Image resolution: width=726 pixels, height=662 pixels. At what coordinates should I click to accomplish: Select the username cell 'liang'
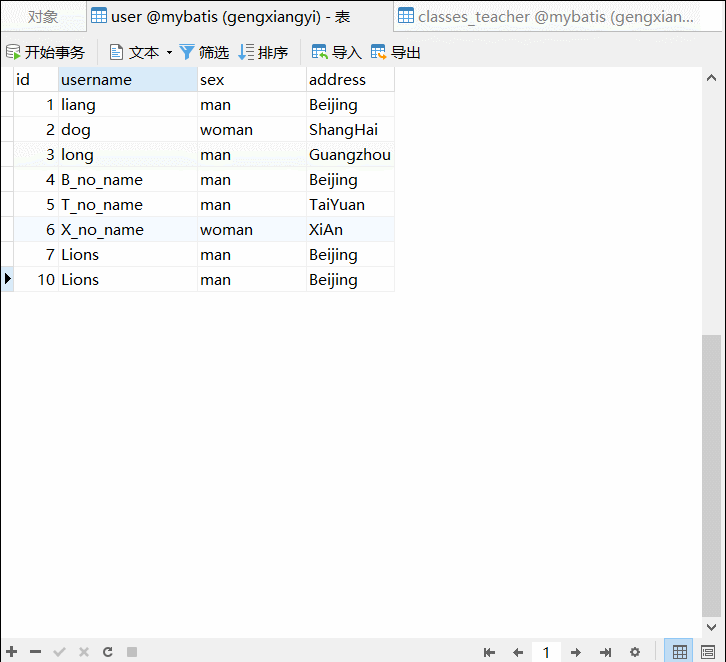128,105
